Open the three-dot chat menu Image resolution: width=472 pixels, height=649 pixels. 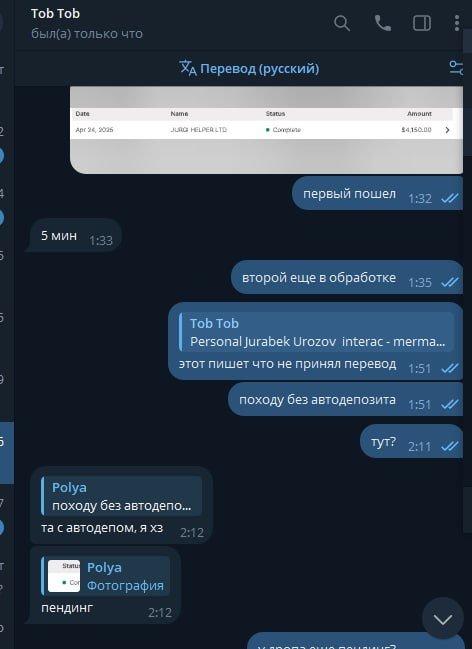point(456,23)
